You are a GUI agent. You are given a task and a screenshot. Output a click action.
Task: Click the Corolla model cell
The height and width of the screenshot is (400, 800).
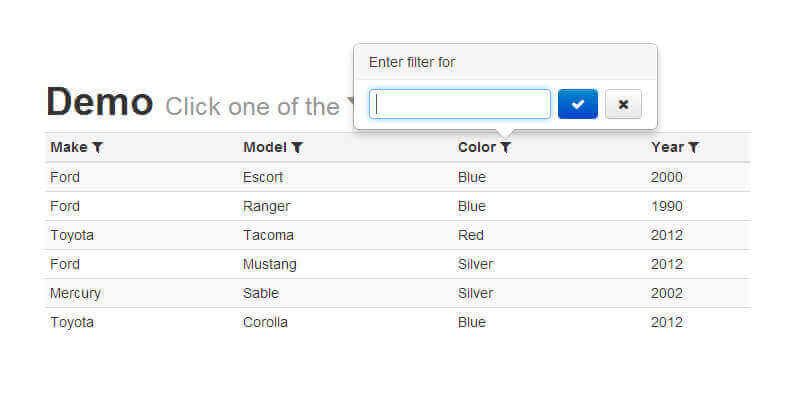coord(265,322)
